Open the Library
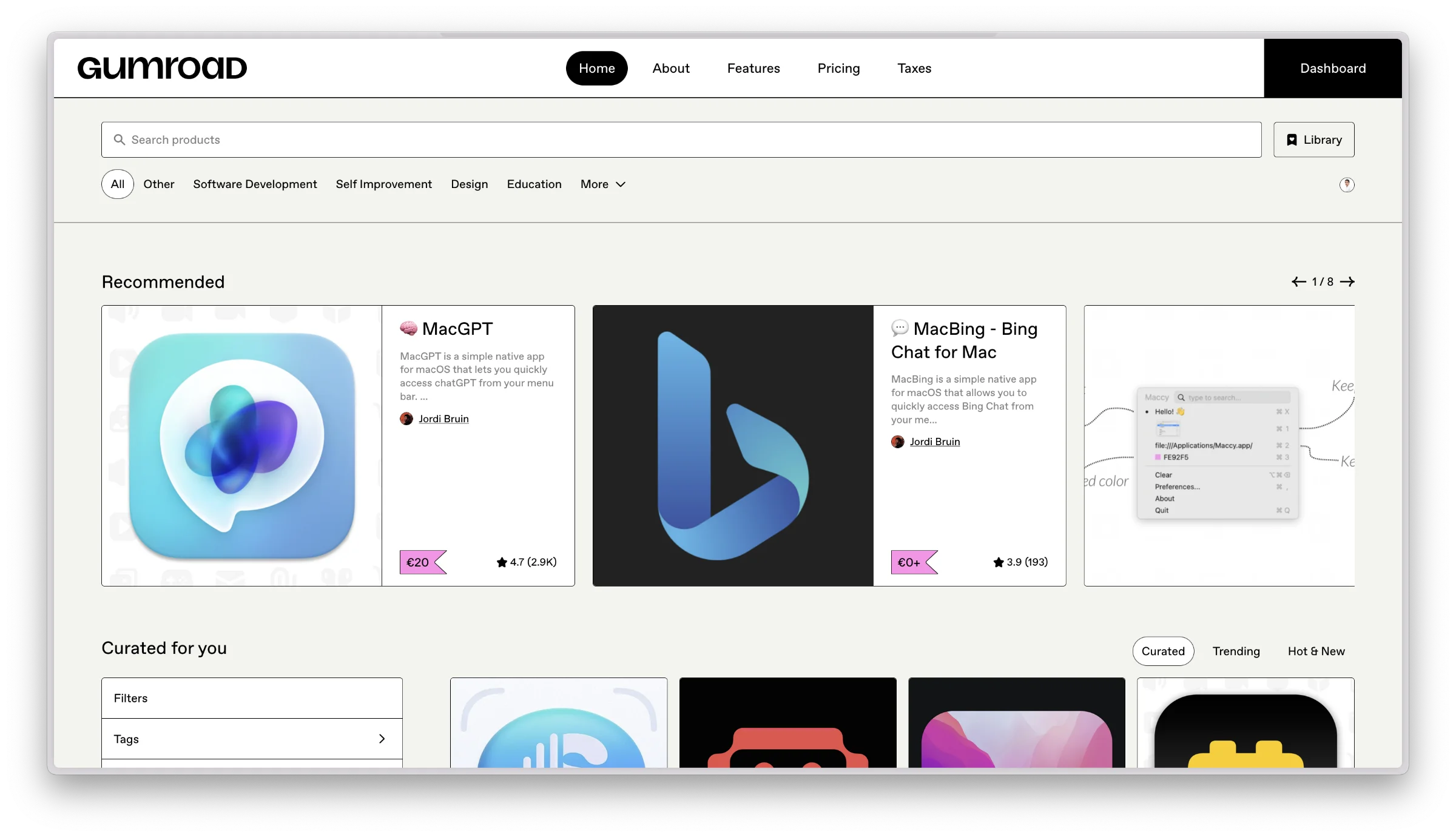1456x837 pixels. [1314, 139]
